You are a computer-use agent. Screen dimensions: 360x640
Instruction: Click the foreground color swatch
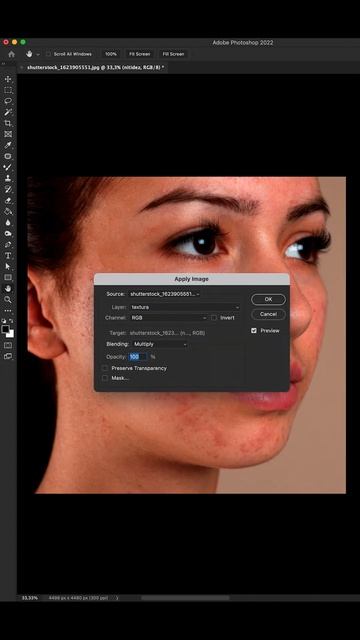click(x=5, y=329)
